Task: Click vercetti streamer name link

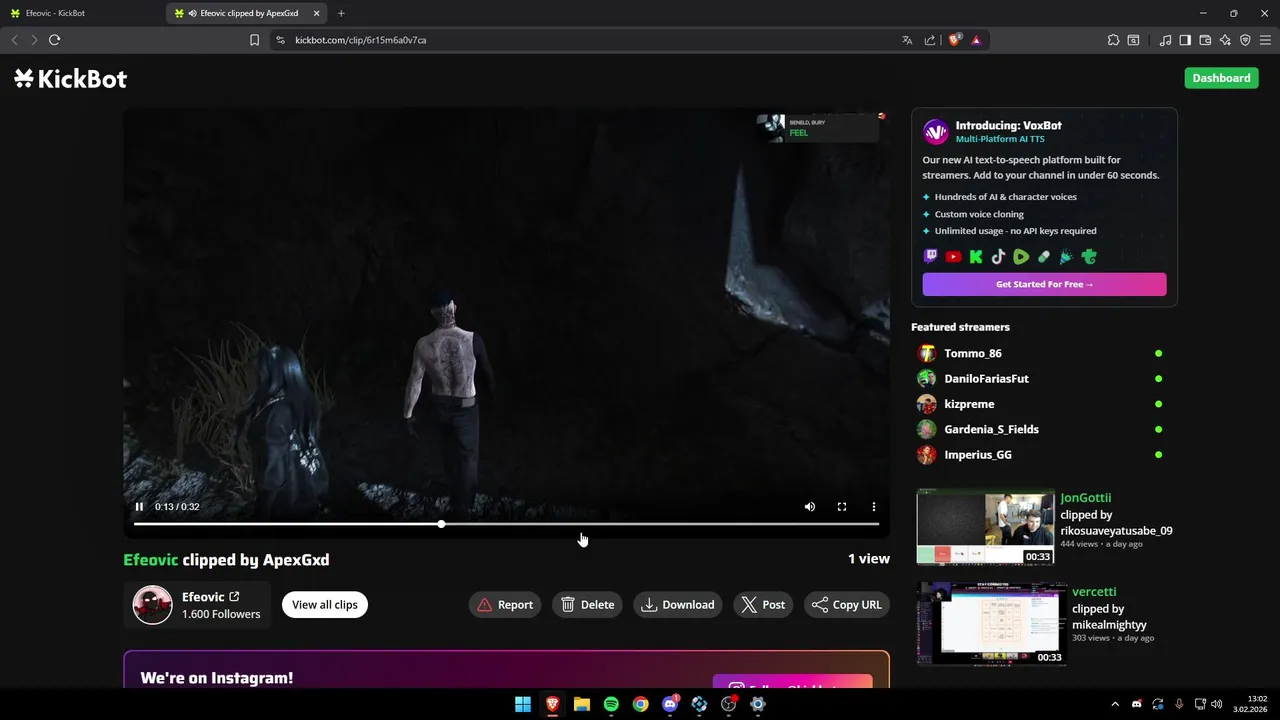Action: click(x=1094, y=592)
